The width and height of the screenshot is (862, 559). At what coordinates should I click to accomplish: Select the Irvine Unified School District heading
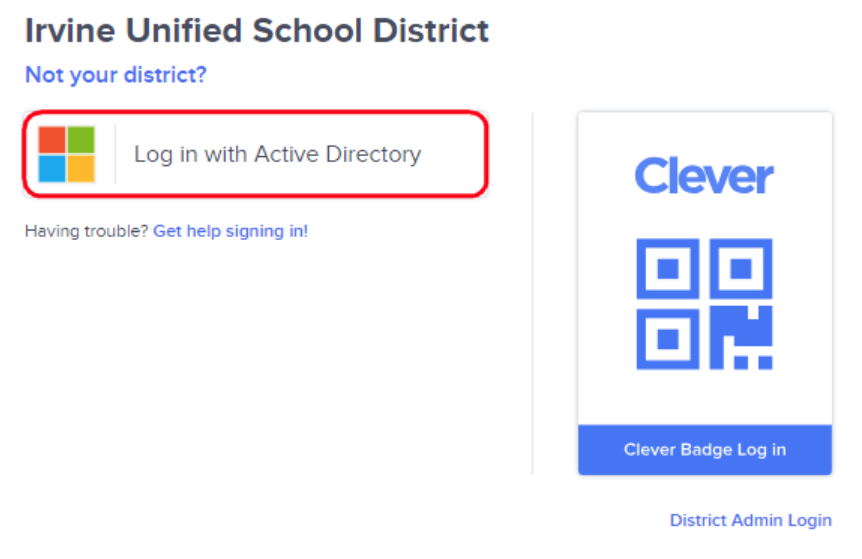point(257,31)
